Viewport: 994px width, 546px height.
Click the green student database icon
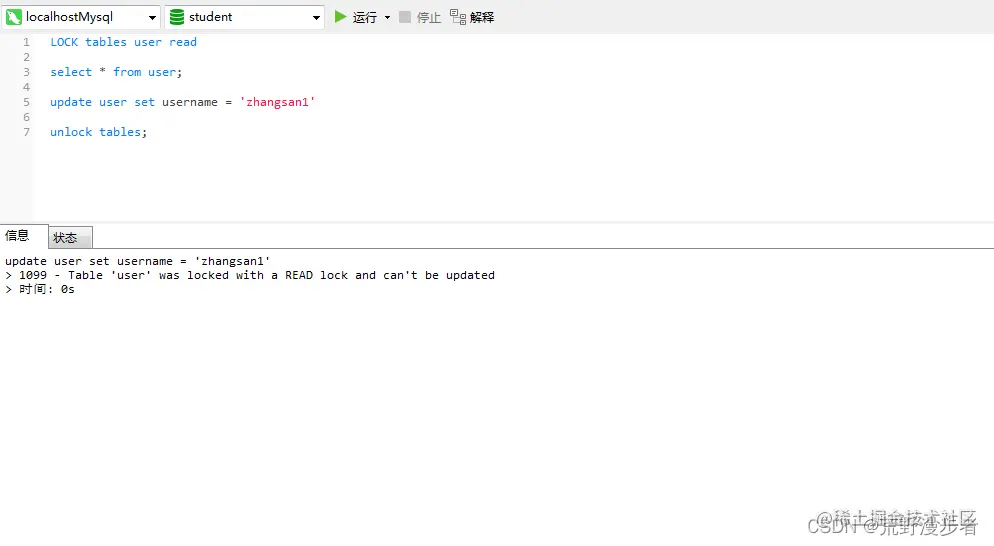177,17
